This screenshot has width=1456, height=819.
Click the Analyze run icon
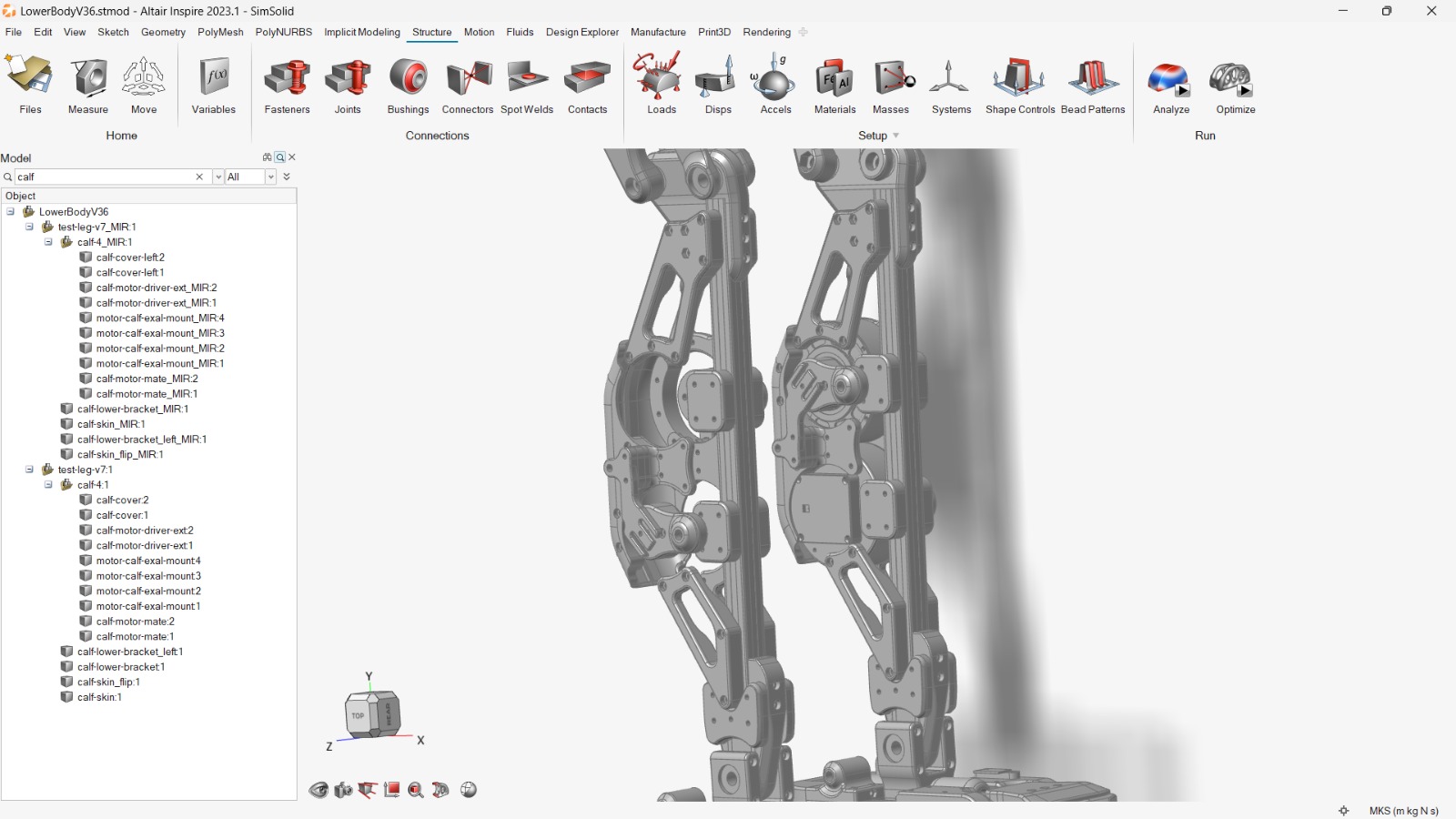coord(1170,80)
